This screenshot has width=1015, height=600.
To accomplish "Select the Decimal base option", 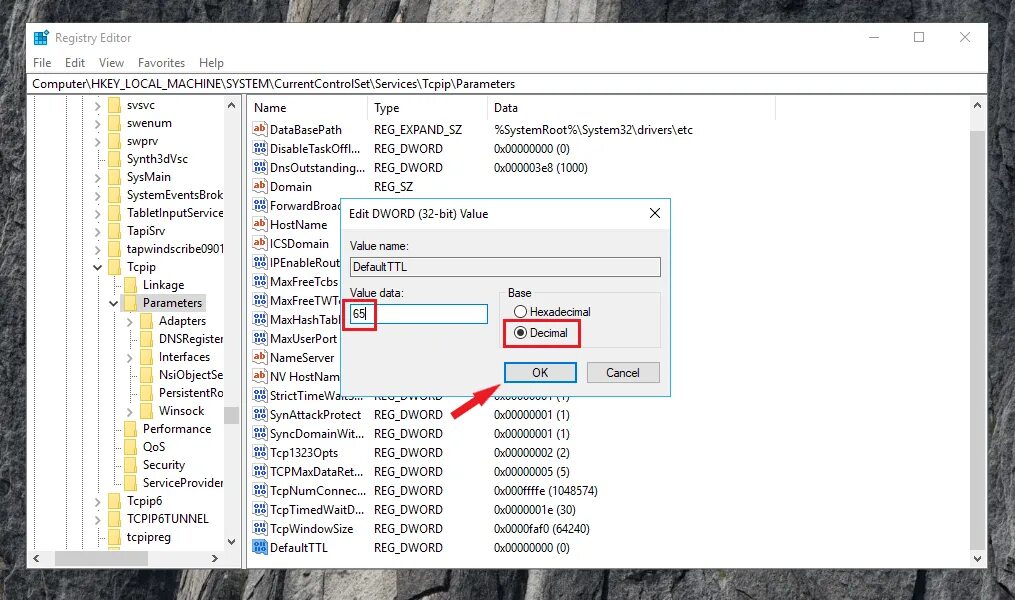I will click(x=541, y=333).
